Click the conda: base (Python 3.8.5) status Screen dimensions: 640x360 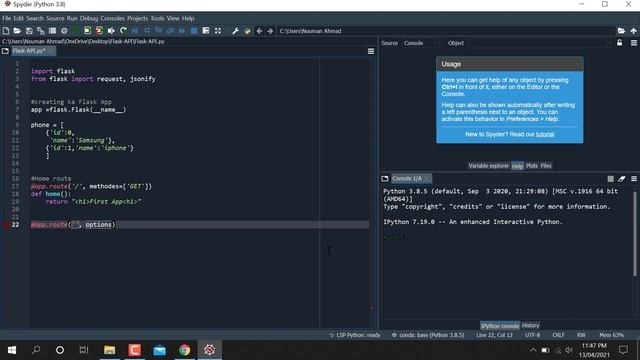(x=428, y=335)
